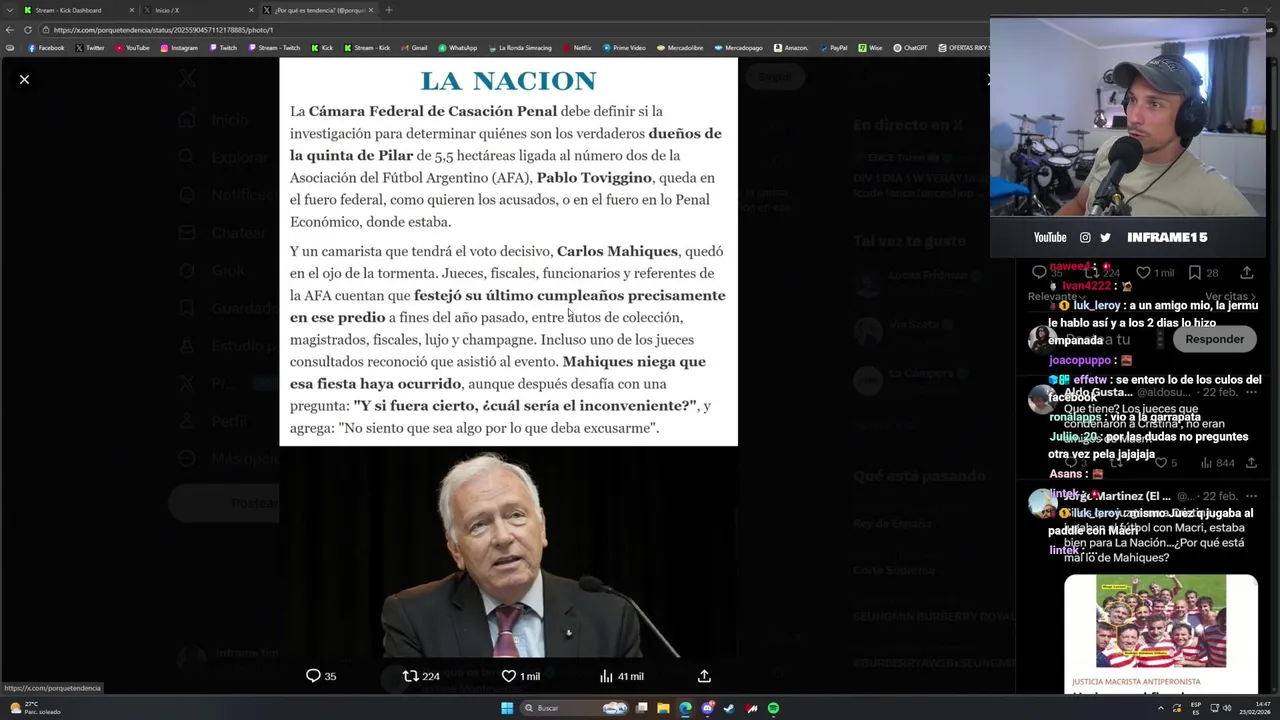Open the volume control in the system tray
Viewport: 1280px width, 720px height.
click(x=1227, y=708)
